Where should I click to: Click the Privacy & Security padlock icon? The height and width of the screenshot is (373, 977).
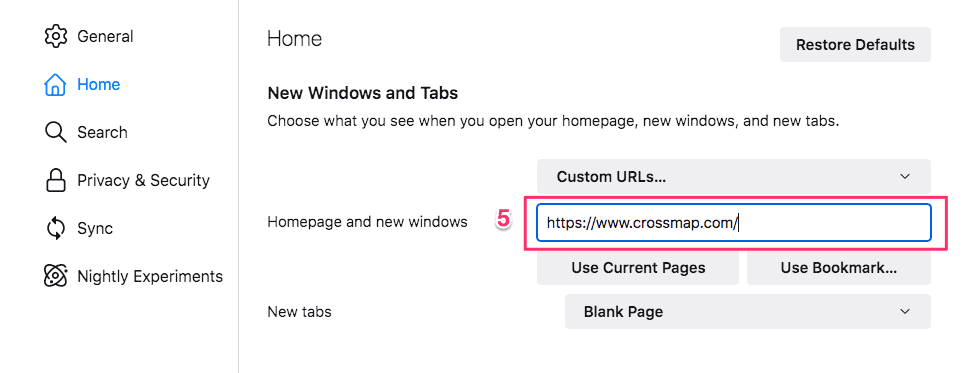(x=55, y=180)
